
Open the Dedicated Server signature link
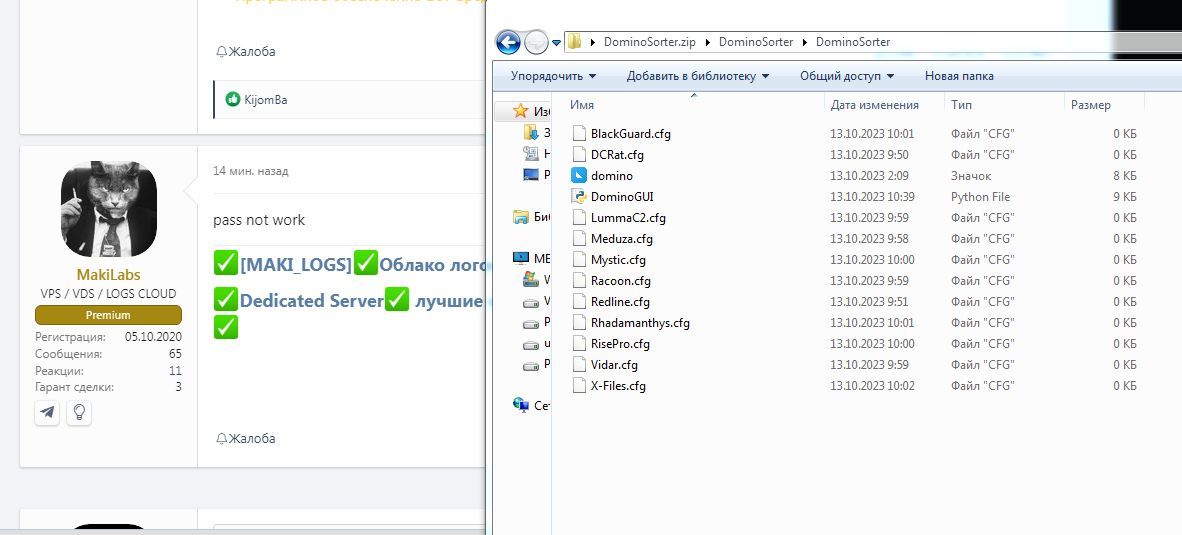click(311, 301)
